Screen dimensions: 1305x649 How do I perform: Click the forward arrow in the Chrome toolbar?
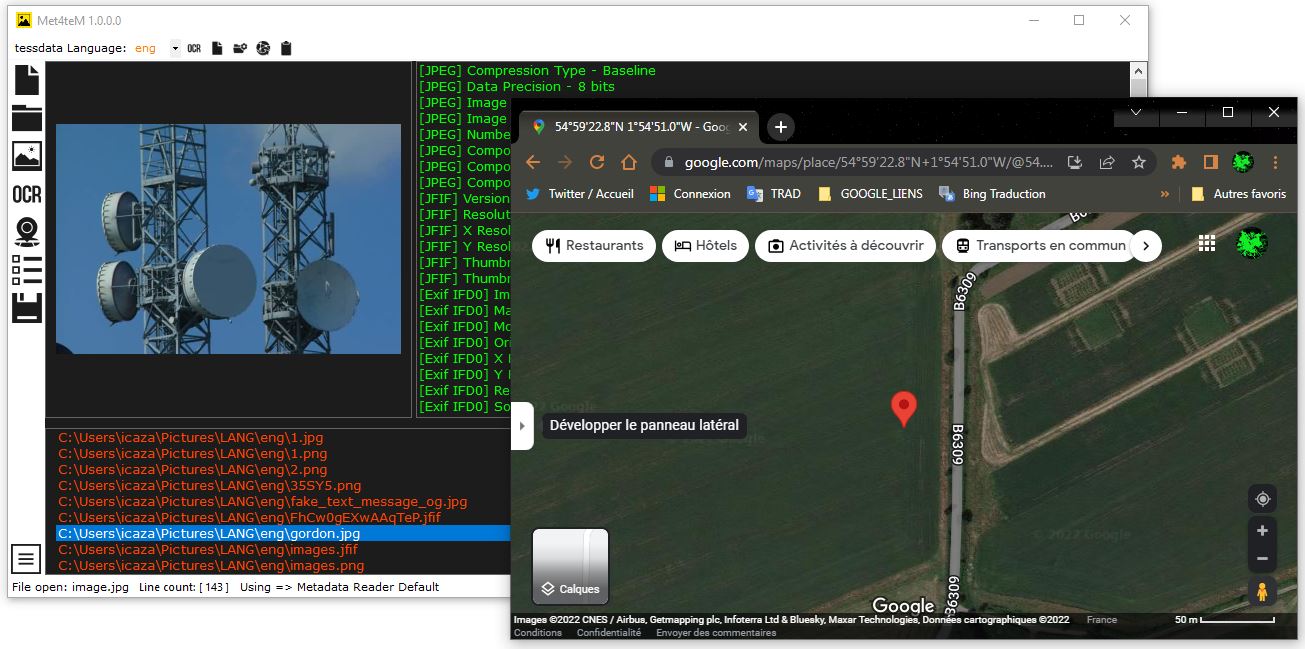(x=565, y=162)
